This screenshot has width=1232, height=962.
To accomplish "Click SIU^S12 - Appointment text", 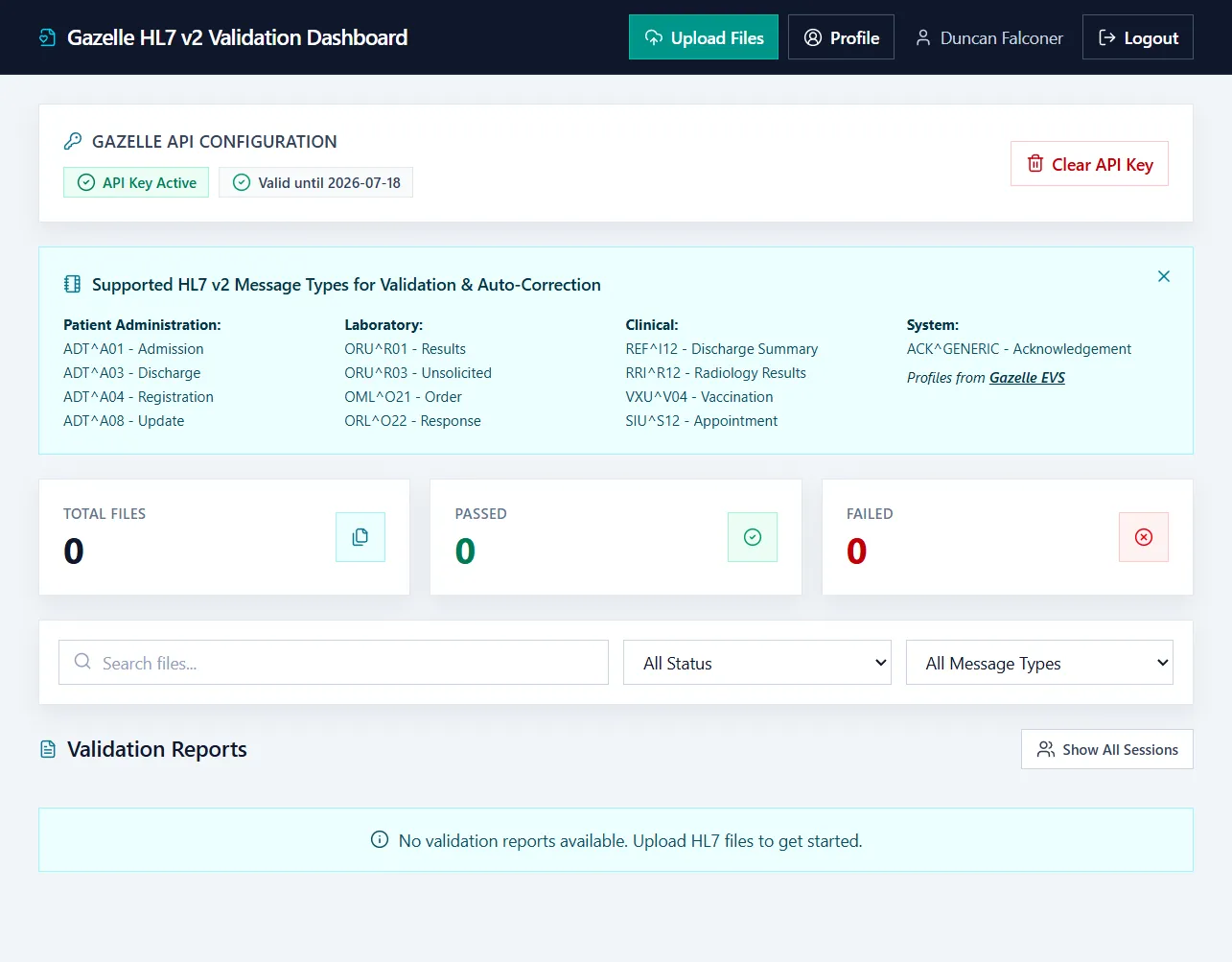I will coord(702,421).
